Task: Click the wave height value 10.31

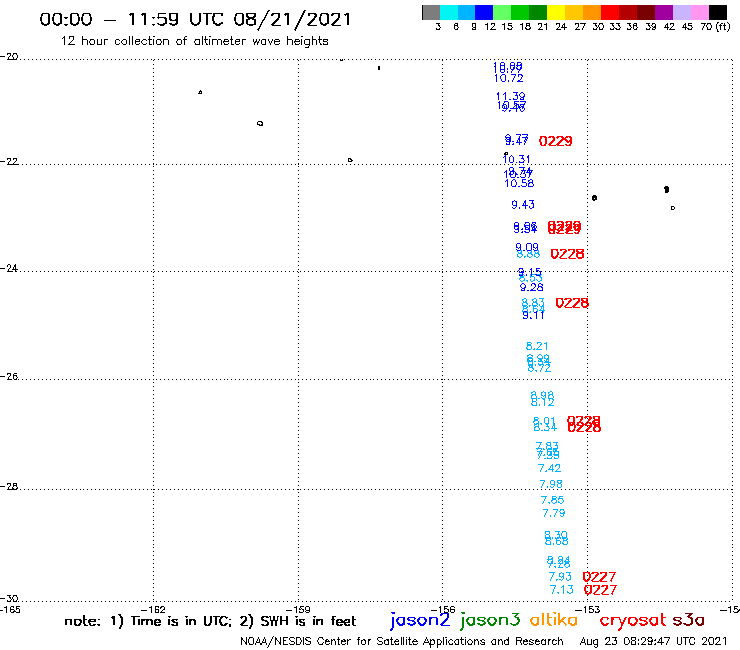Action: click(x=516, y=160)
